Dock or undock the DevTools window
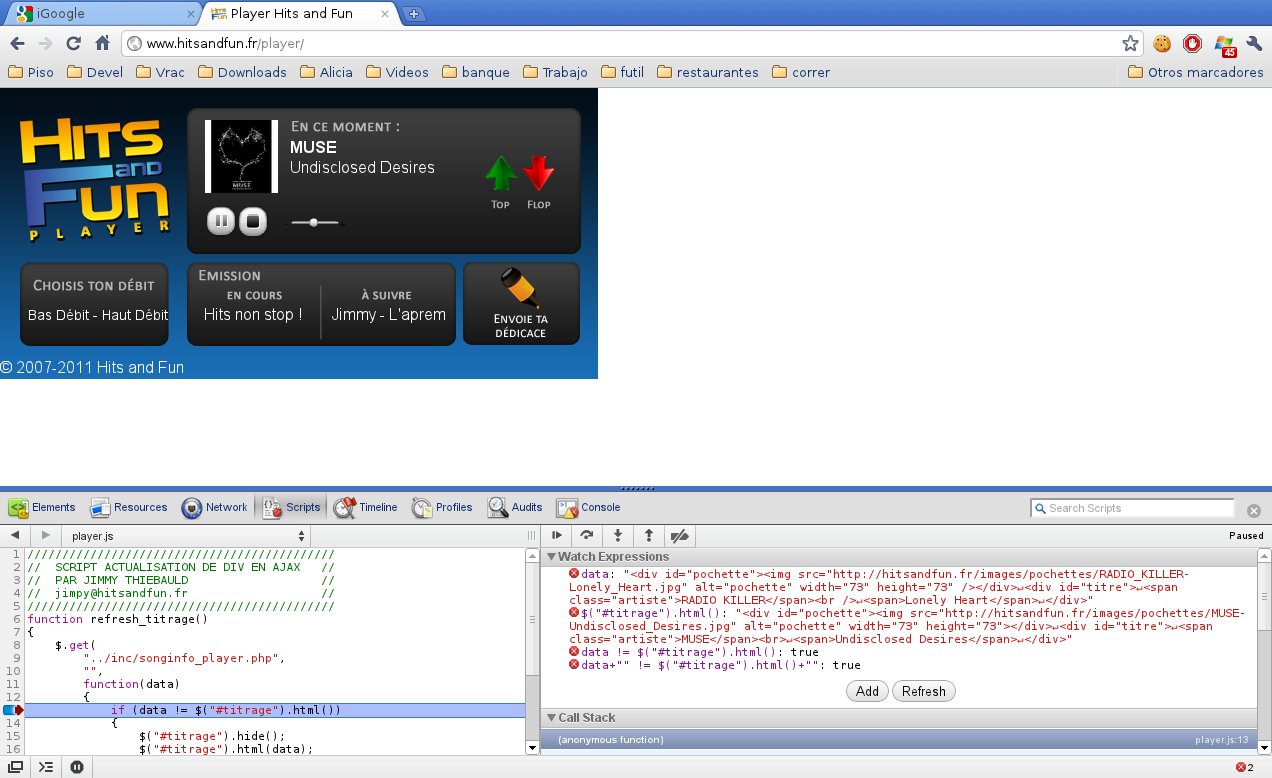The image size is (1272, 778). point(16,767)
